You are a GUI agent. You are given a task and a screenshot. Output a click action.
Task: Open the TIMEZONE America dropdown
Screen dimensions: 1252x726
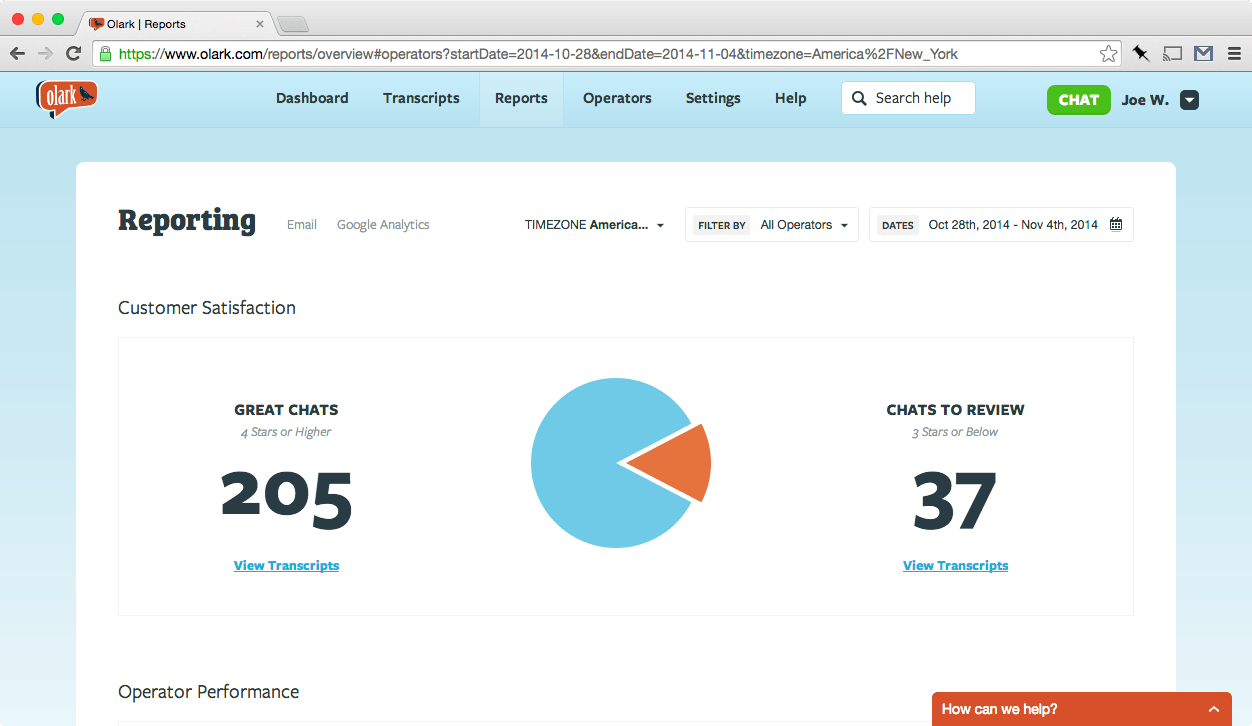(x=595, y=224)
